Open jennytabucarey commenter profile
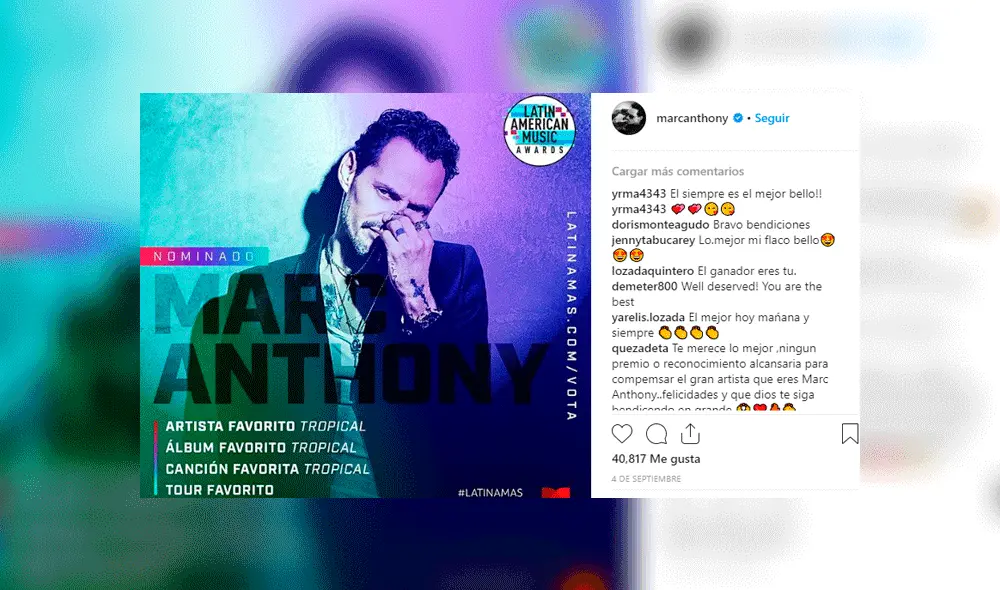Viewport: 1000px width, 590px height. [653, 240]
